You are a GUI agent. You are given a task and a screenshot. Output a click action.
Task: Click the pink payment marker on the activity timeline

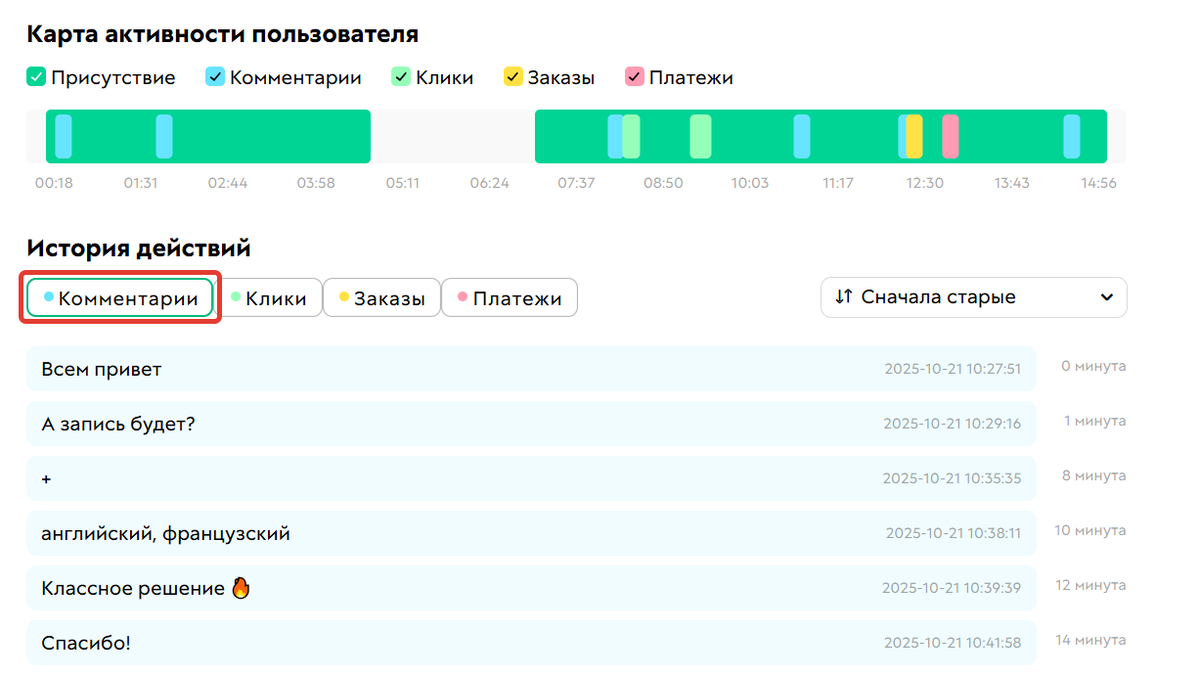click(x=948, y=136)
